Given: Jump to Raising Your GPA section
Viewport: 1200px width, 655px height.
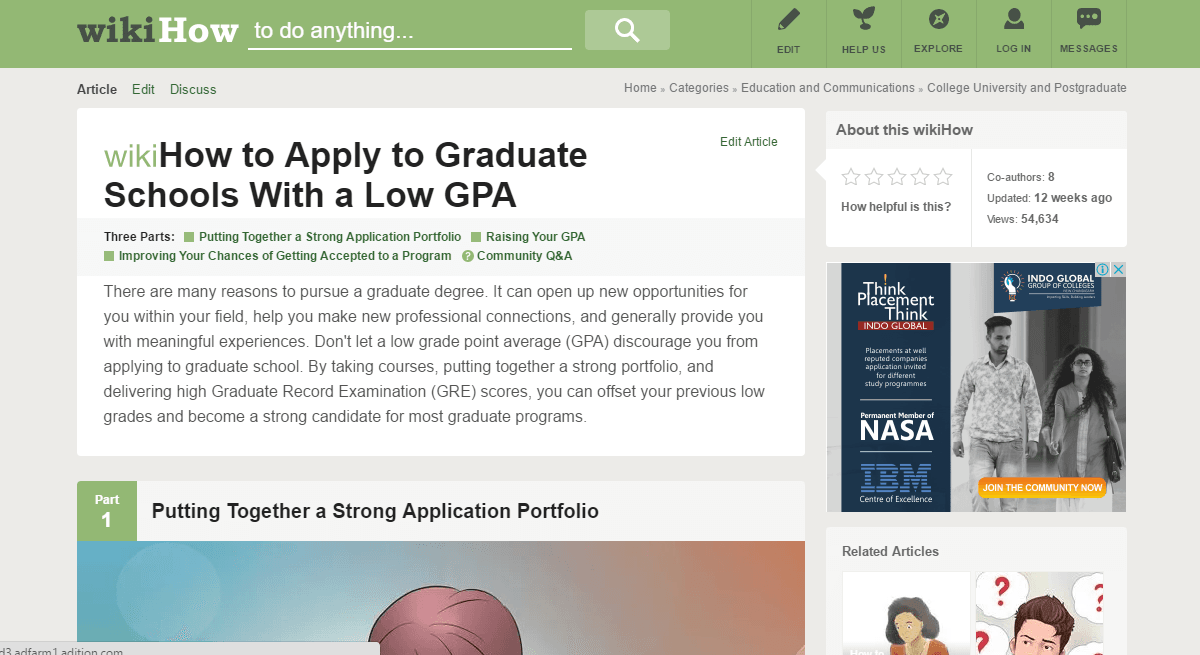Looking at the screenshot, I should [x=535, y=237].
